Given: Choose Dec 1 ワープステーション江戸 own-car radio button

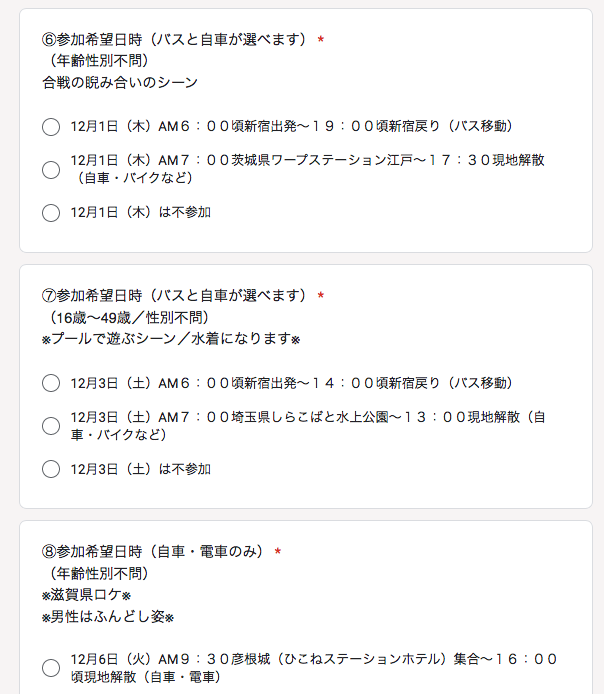Looking at the screenshot, I should click(x=51, y=169).
